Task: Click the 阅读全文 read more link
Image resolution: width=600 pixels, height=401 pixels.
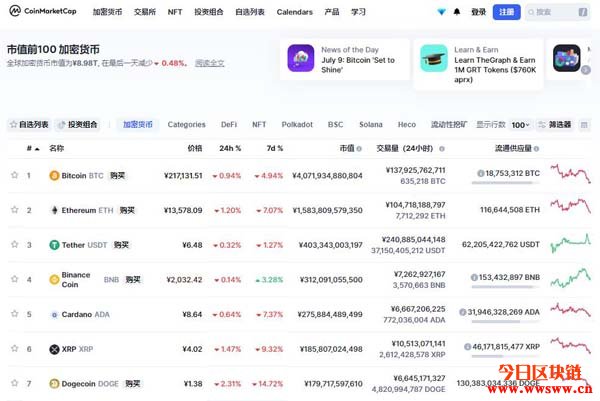Action: click(209, 63)
